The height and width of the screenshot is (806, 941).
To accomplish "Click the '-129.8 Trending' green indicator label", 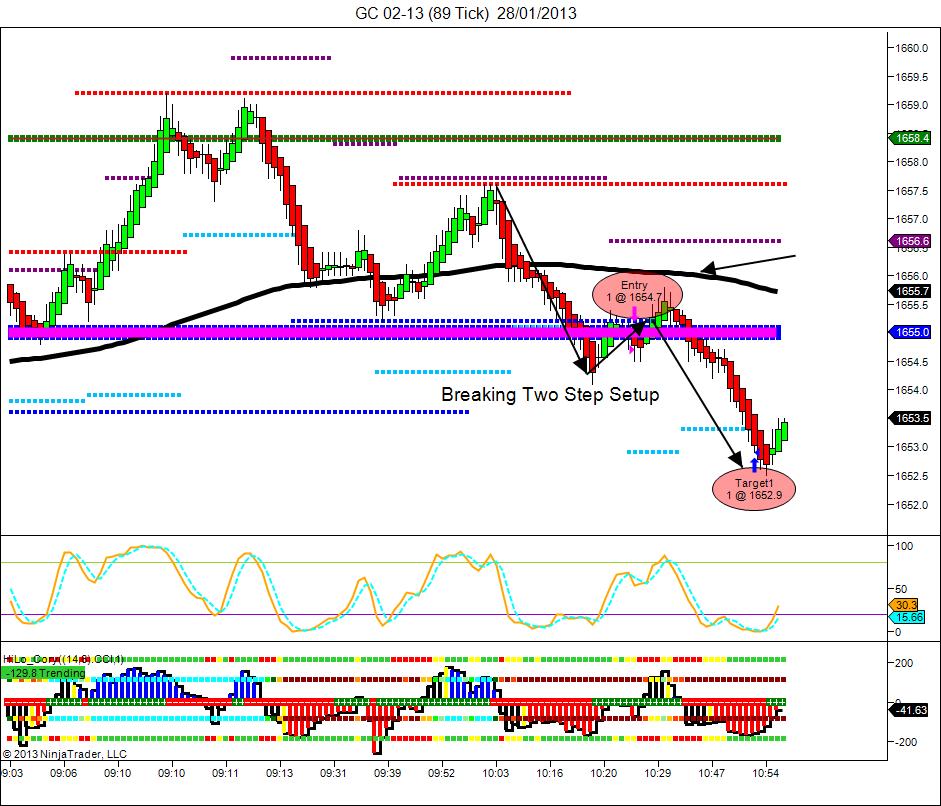I will 43,673.
